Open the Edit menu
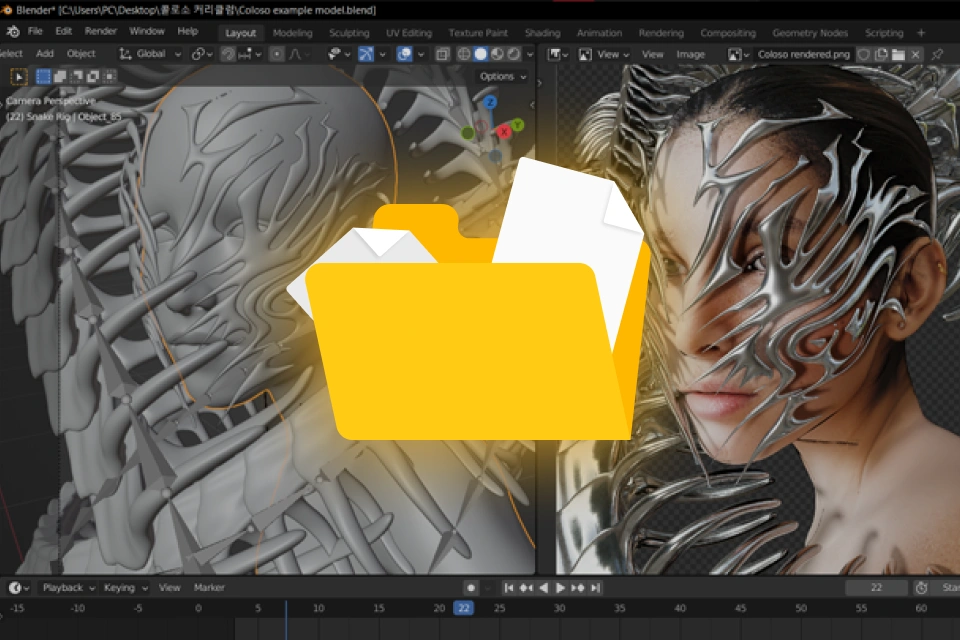960x640 pixels. [x=64, y=31]
